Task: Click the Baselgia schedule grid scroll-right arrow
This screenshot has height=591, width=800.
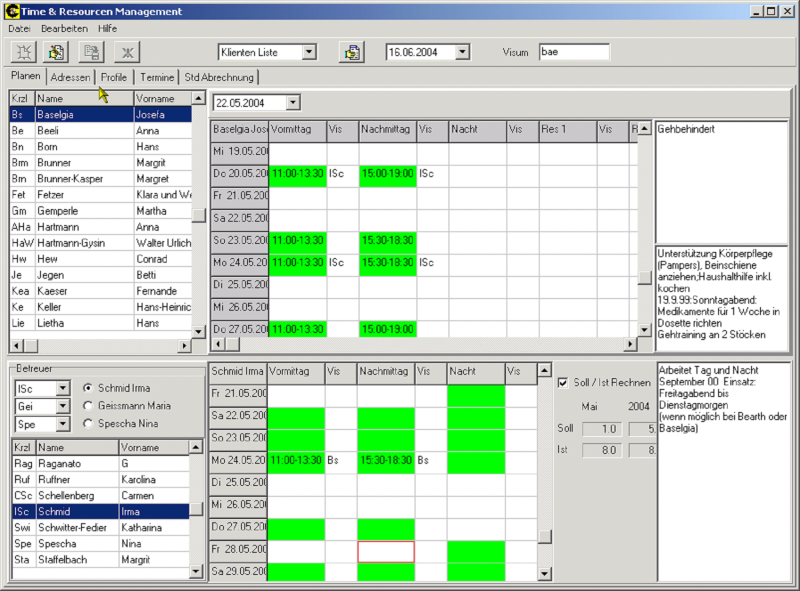Action: tap(631, 344)
